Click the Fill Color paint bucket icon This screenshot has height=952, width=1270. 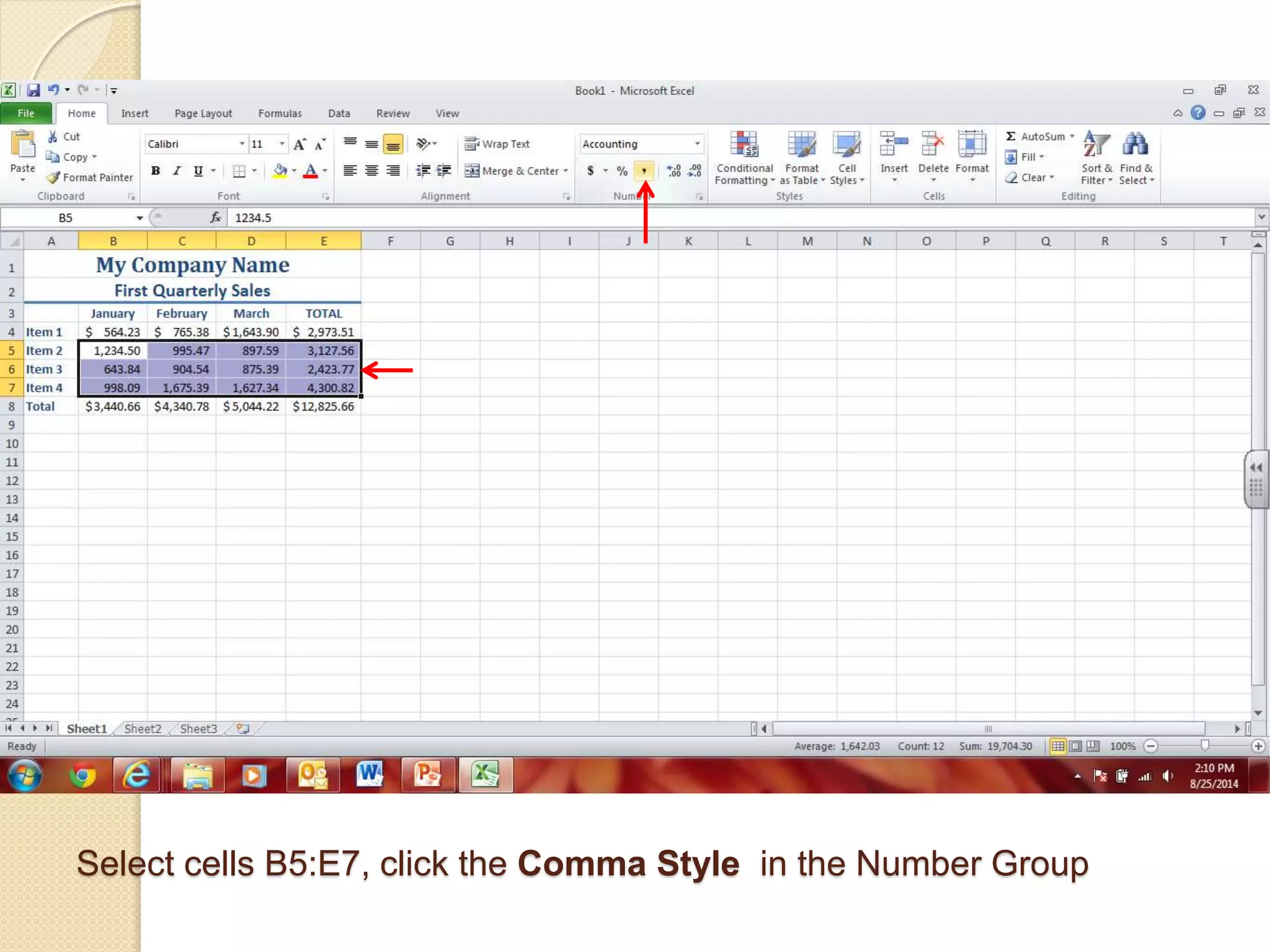point(280,171)
